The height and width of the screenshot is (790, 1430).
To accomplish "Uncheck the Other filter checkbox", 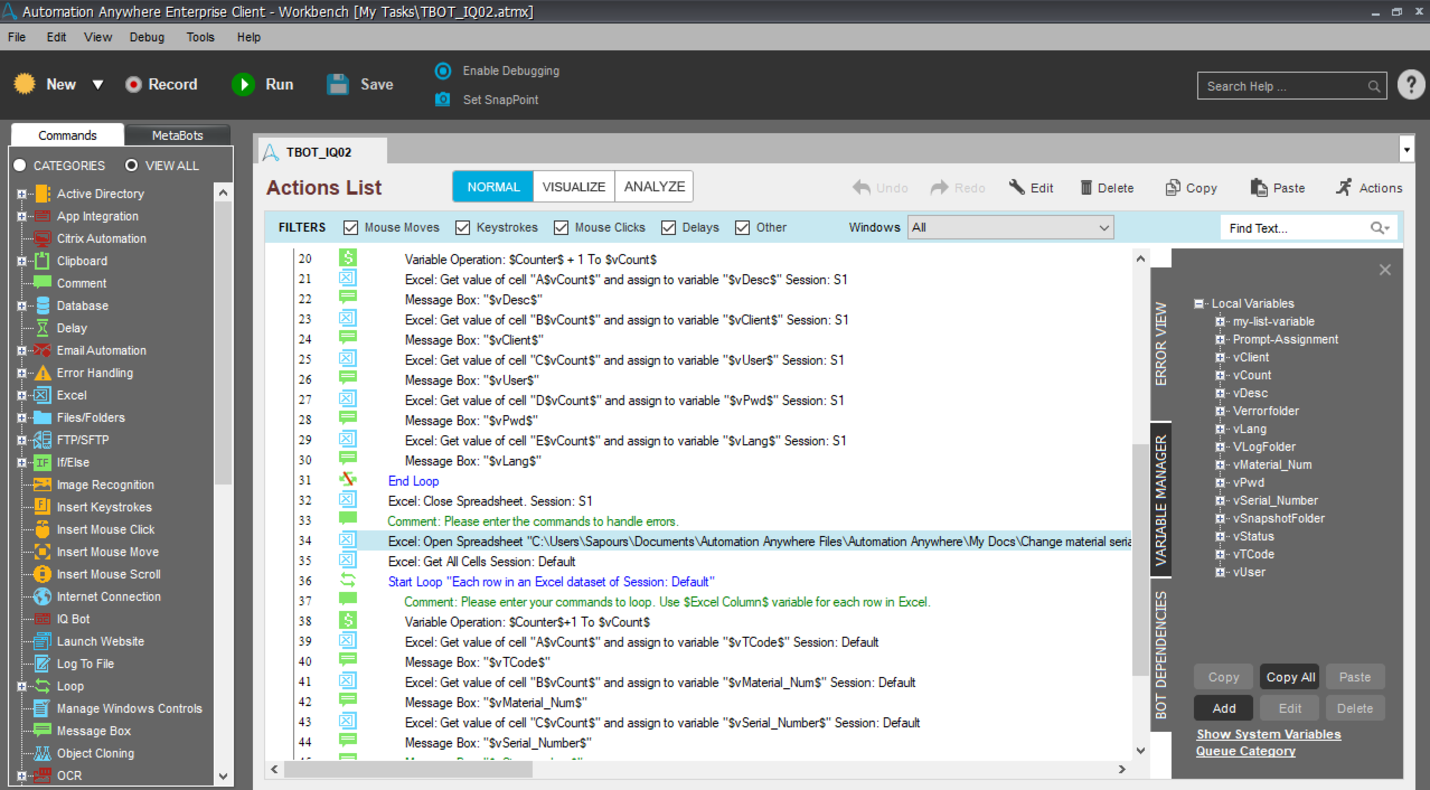I will 742,228.
